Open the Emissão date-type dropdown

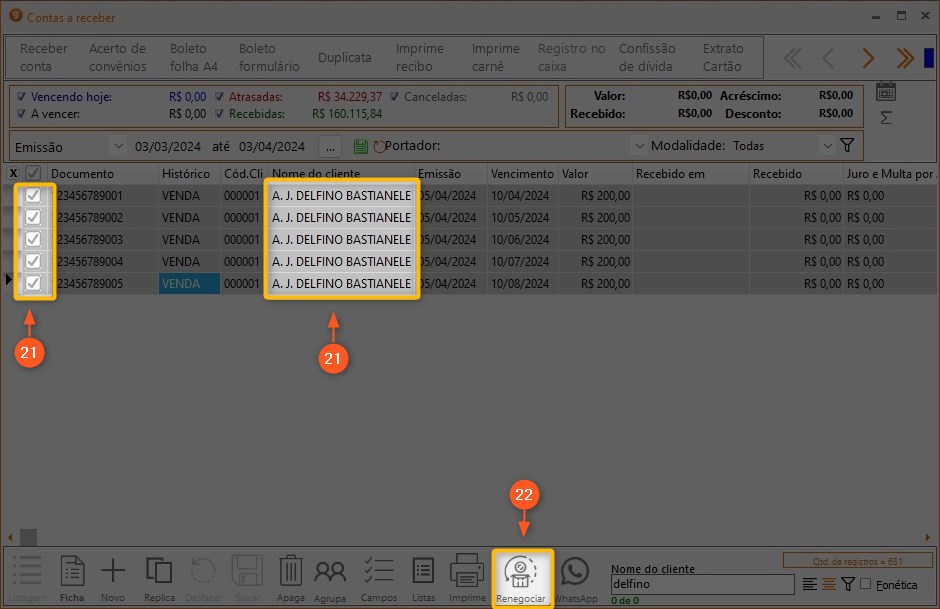(118, 147)
